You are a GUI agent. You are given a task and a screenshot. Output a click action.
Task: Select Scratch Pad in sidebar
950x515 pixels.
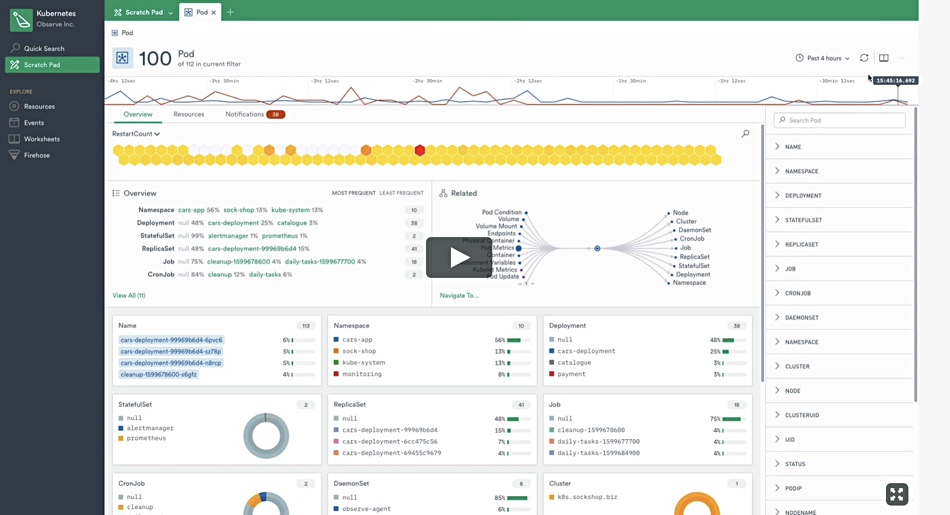pos(51,64)
